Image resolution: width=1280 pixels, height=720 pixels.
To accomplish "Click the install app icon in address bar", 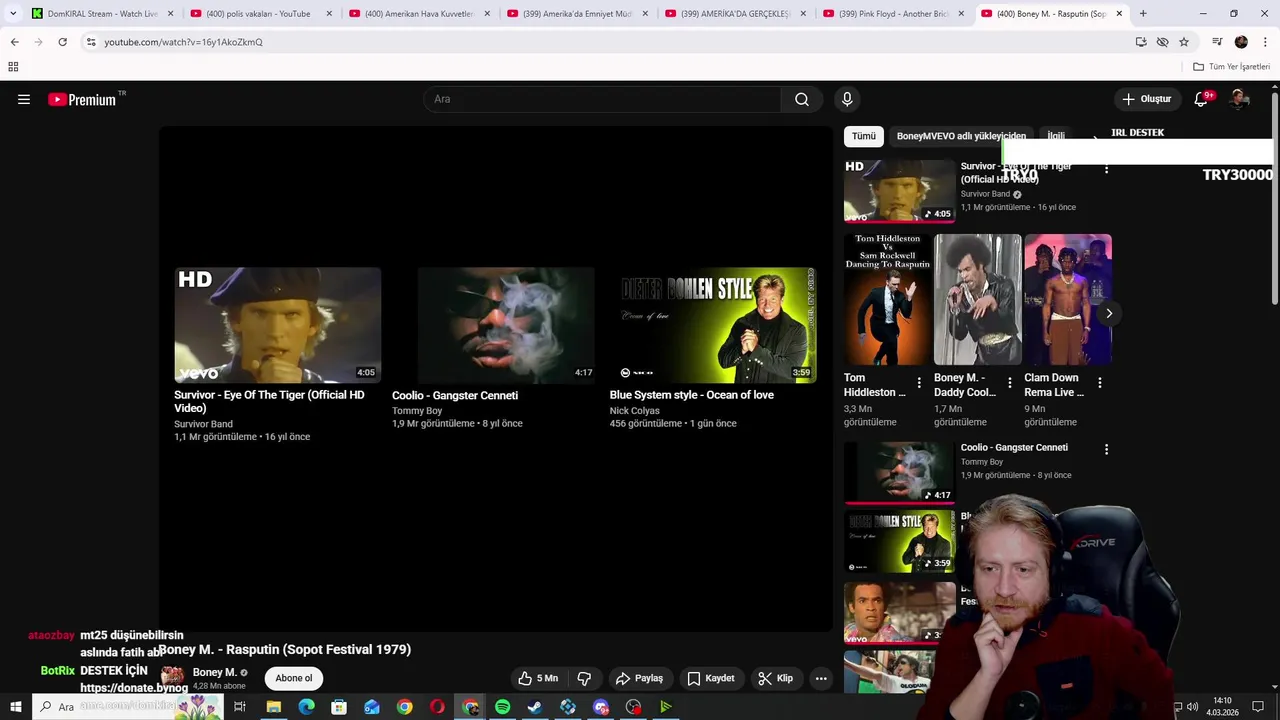I will pyautogui.click(x=1141, y=42).
